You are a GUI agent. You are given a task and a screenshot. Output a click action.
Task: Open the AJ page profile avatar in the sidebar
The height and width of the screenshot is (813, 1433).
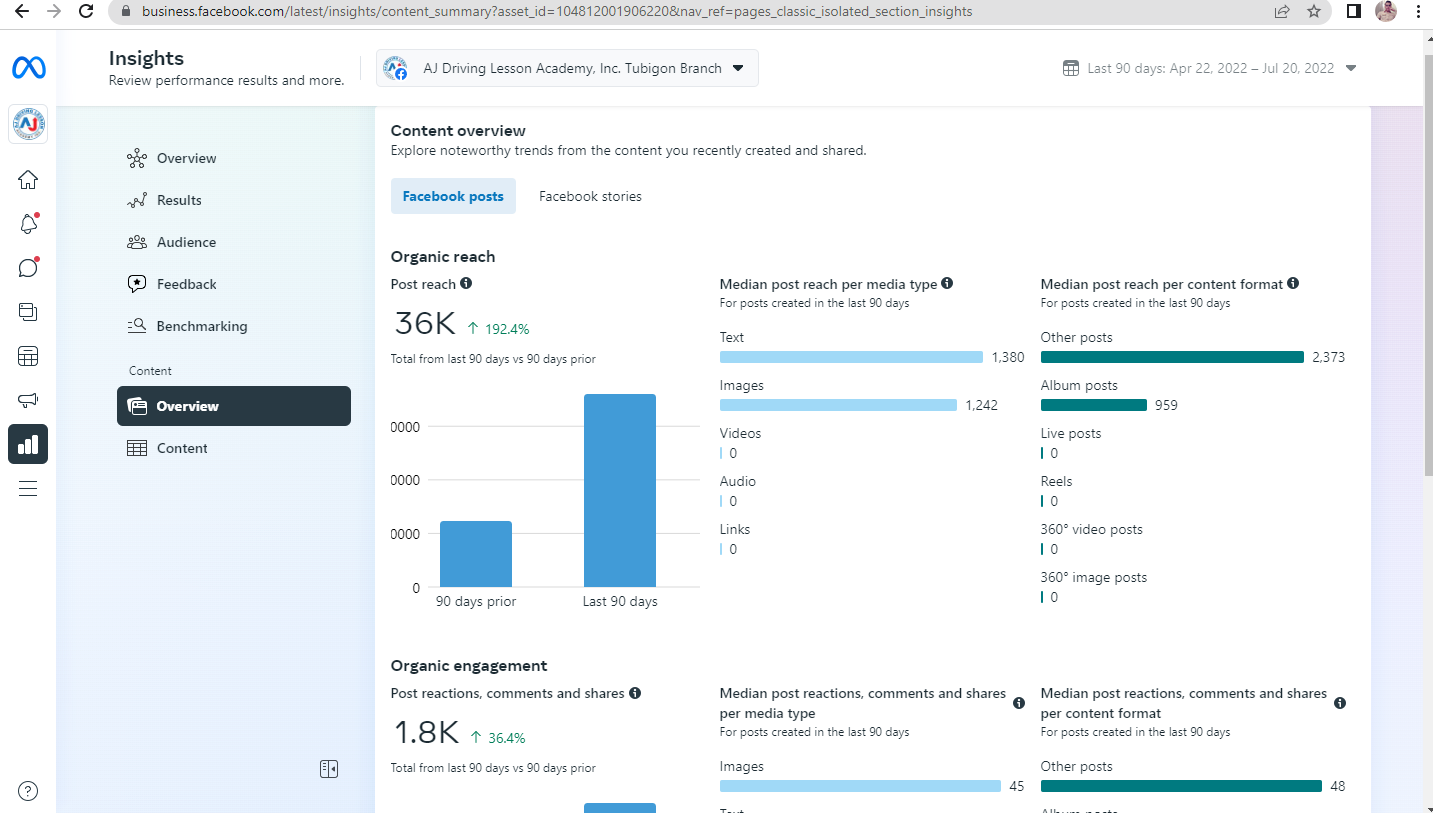[x=28, y=124]
